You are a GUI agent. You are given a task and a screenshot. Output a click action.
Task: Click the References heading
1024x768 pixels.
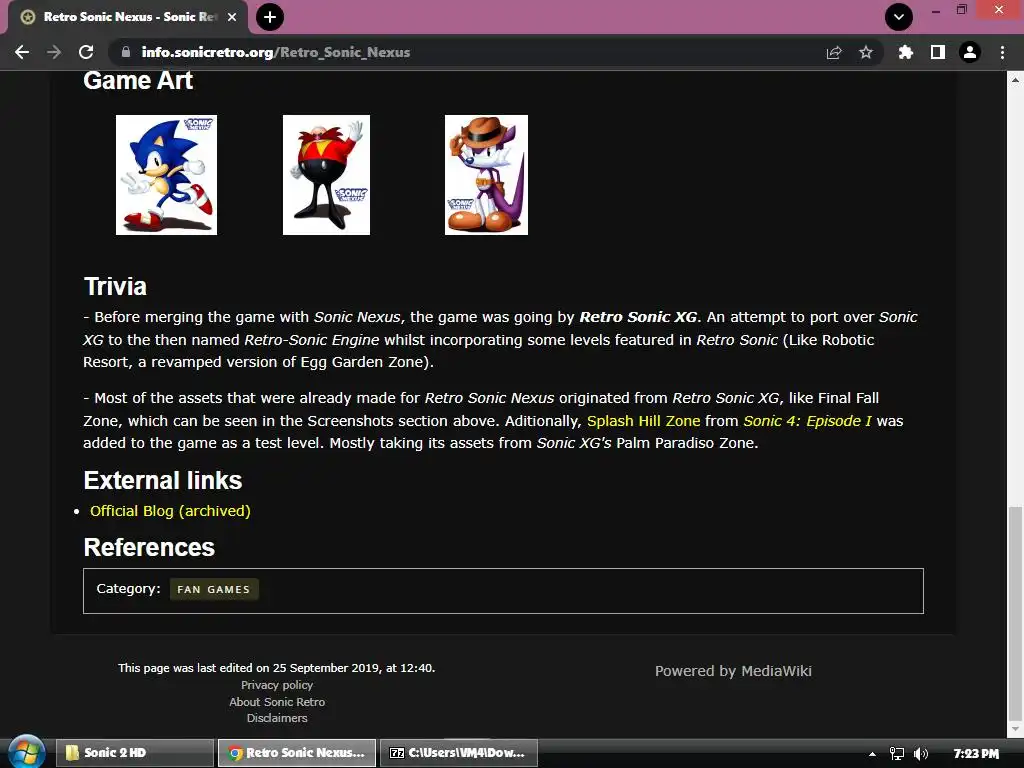point(149,547)
